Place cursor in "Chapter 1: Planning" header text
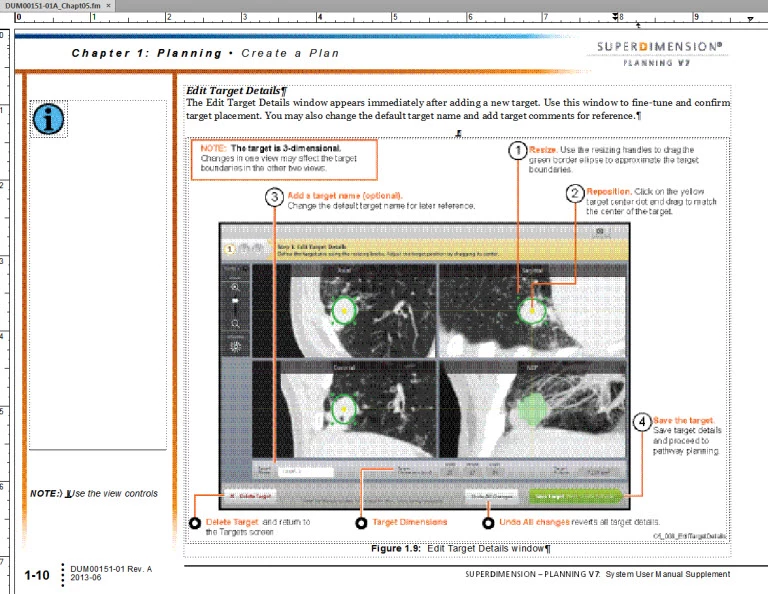 pos(147,53)
